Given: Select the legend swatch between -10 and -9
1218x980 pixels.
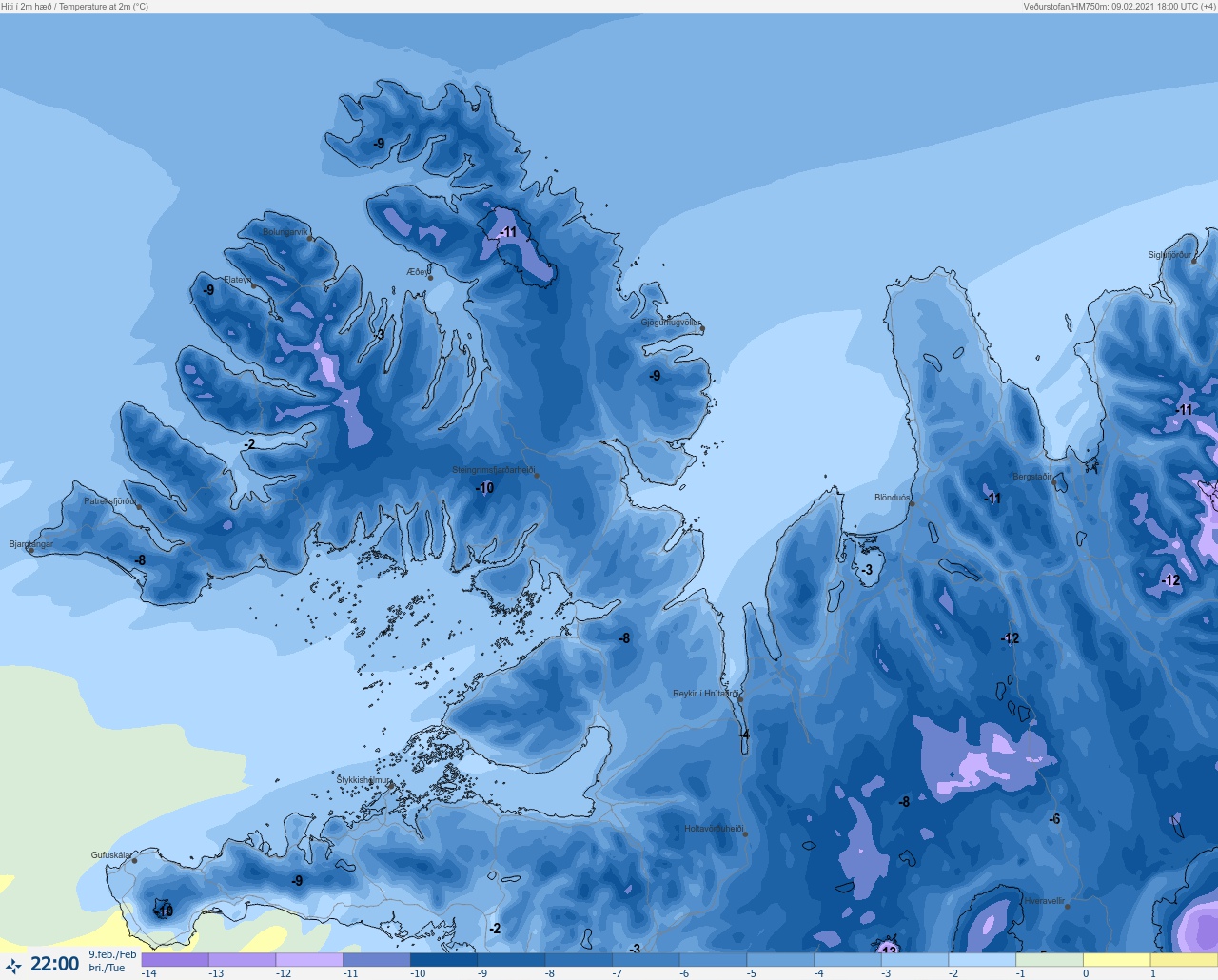Looking at the screenshot, I should pos(443,960).
